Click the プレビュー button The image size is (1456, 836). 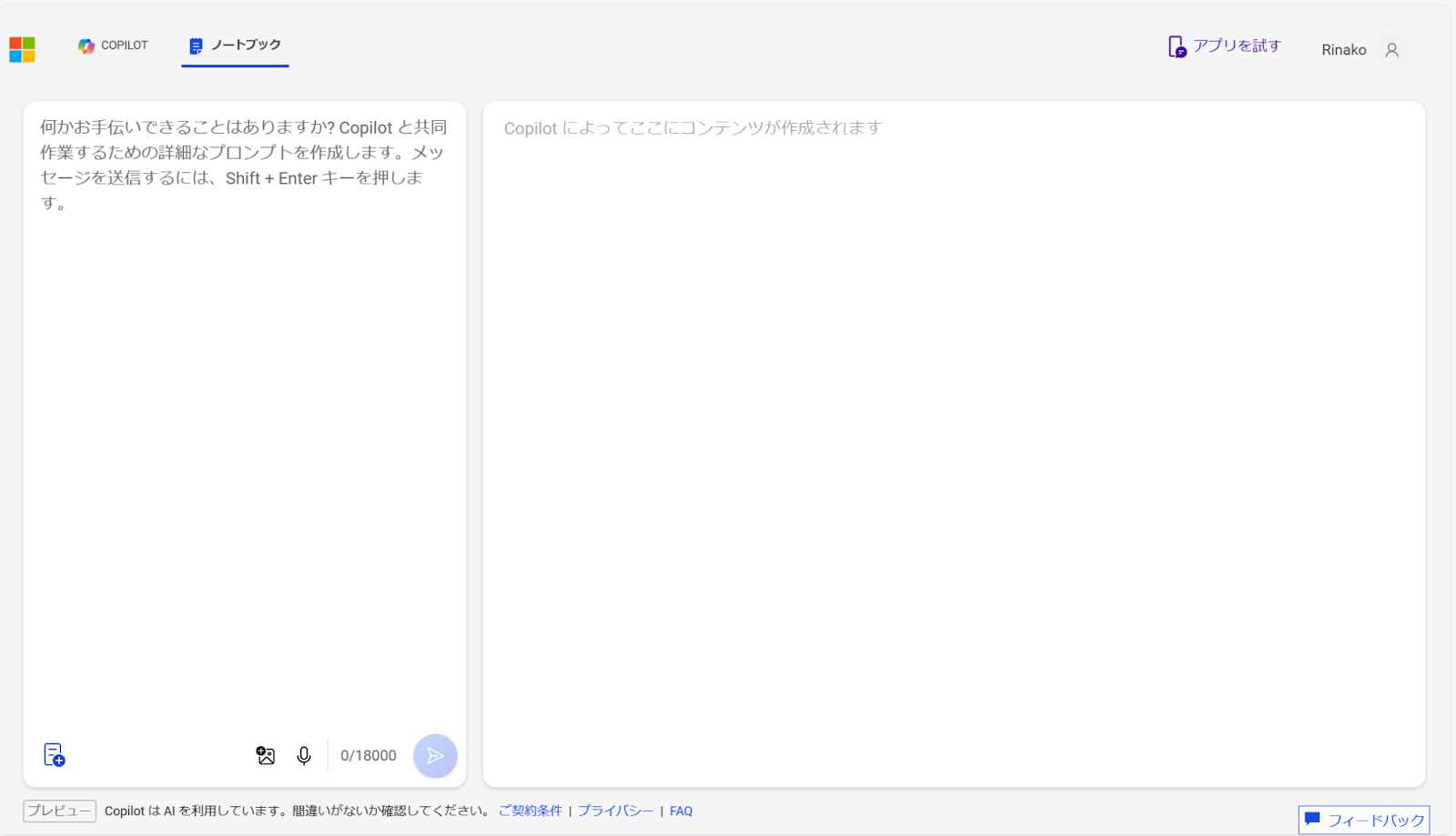(x=58, y=810)
